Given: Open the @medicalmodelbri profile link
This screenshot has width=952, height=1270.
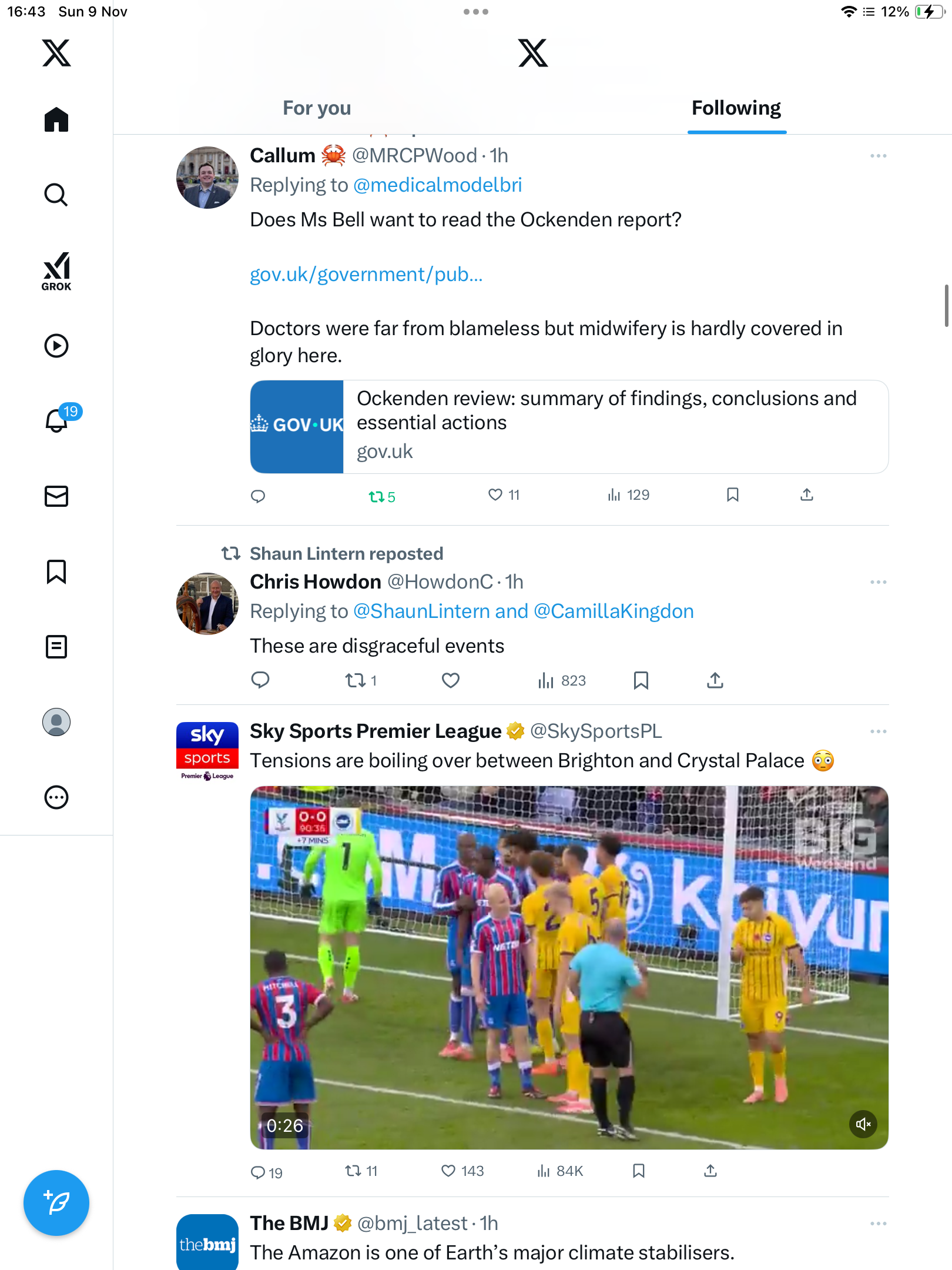Looking at the screenshot, I should pyautogui.click(x=437, y=185).
